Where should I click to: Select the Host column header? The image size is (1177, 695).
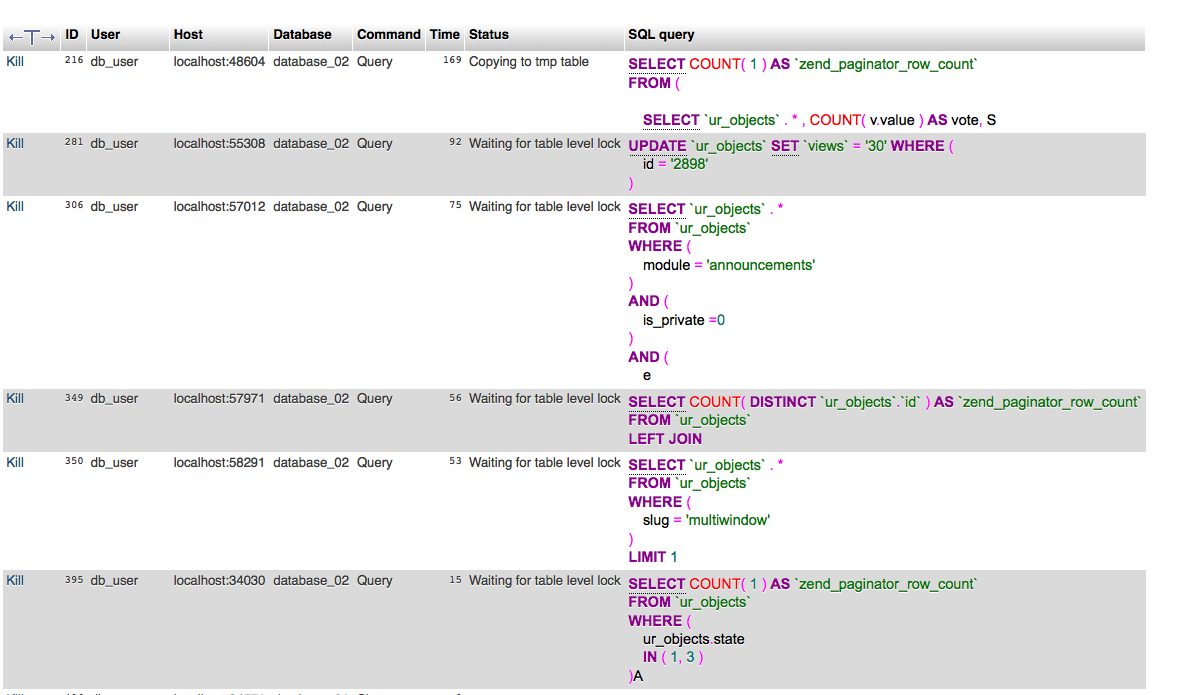click(x=188, y=35)
